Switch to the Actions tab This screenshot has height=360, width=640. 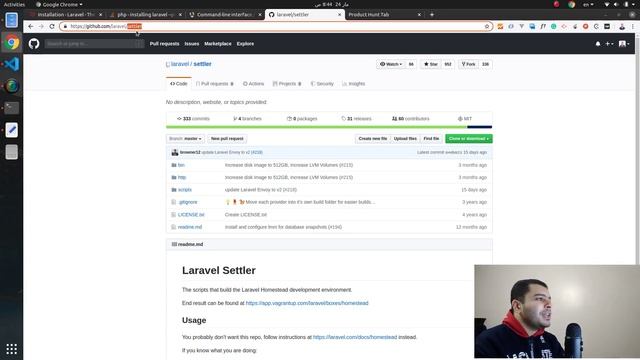[253, 83]
